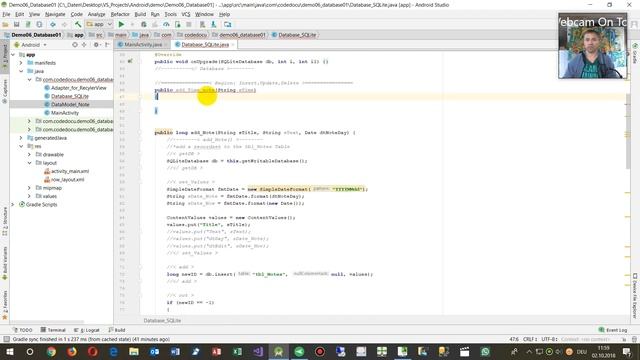Switch to MainActivity.java tab
640x360 pixels.
(142, 44)
